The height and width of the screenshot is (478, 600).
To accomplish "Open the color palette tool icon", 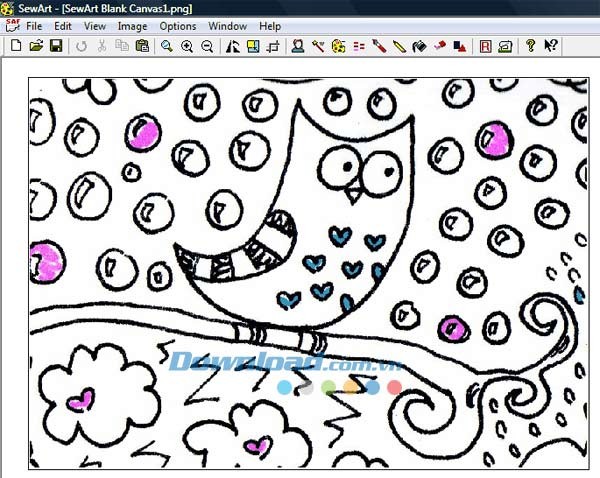I will pos(339,46).
